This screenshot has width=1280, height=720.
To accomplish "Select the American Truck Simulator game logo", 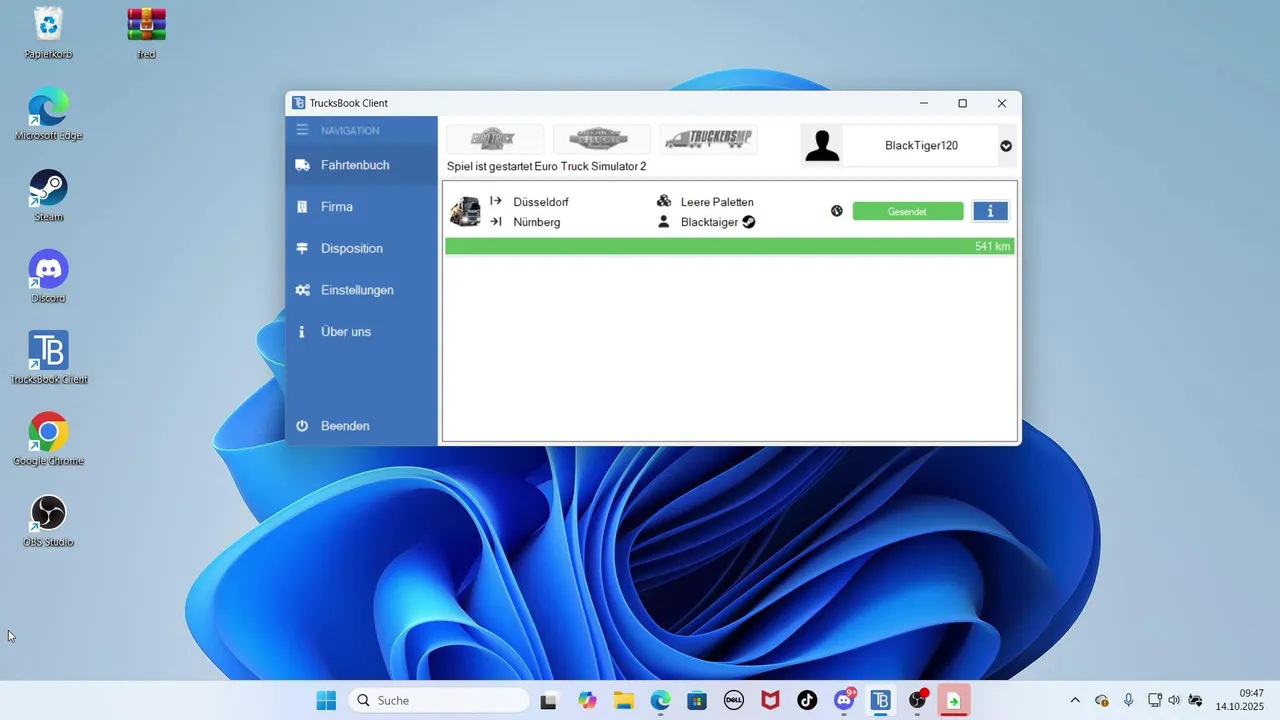I will (x=602, y=139).
